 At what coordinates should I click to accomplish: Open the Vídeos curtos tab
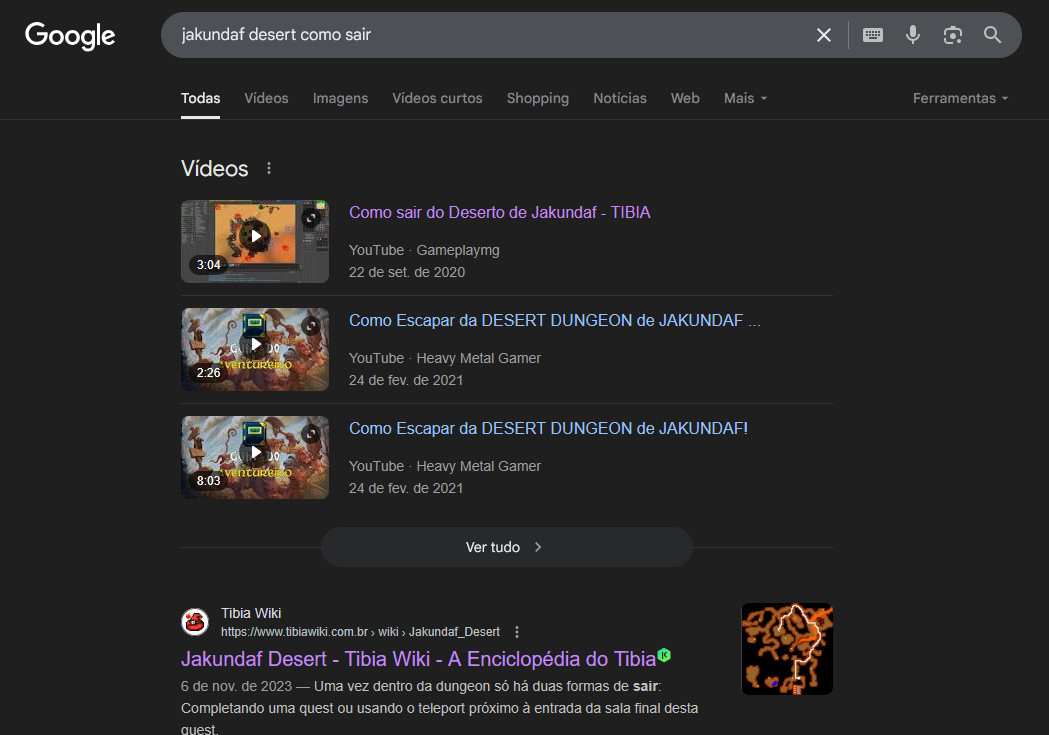click(437, 98)
